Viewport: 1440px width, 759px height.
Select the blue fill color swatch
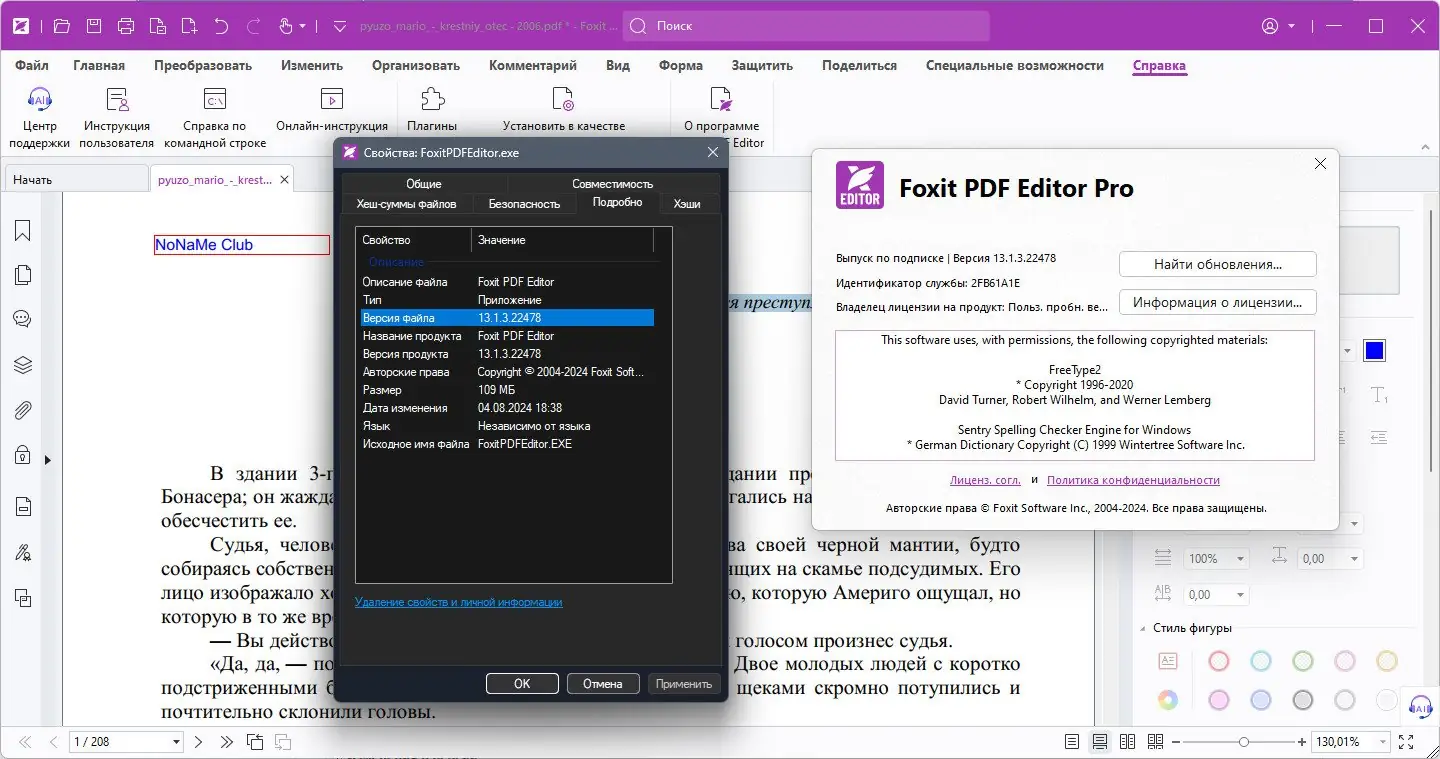click(1374, 350)
